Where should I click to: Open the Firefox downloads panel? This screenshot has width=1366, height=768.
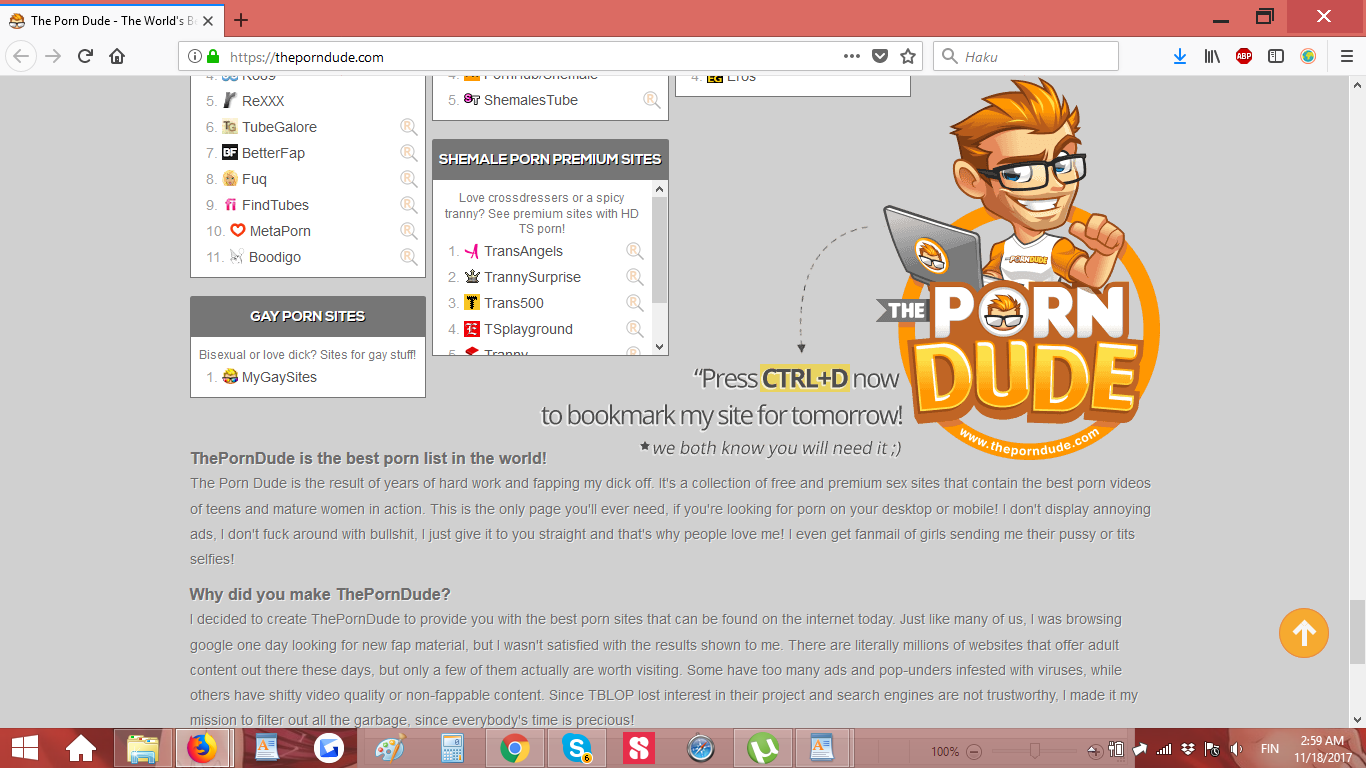1180,56
